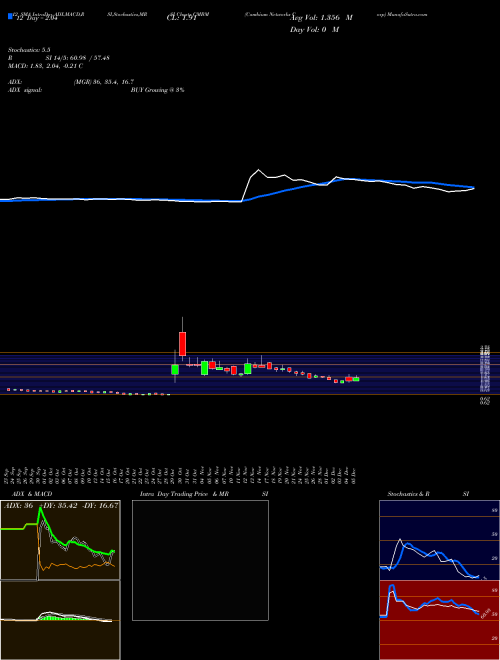Click the 'SI 14/3: 60.98 / 57.48' value
500x660 pixels.
[77, 58]
